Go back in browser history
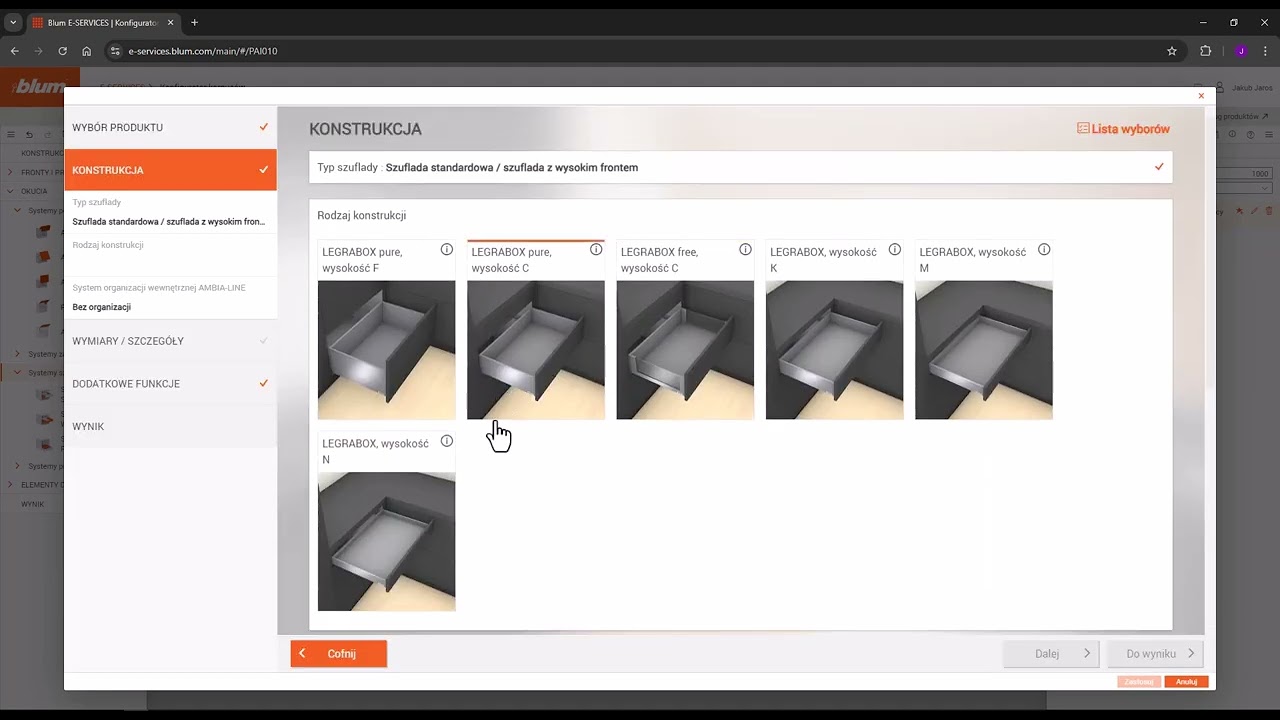Viewport: 1280px width, 720px height. tap(15, 51)
